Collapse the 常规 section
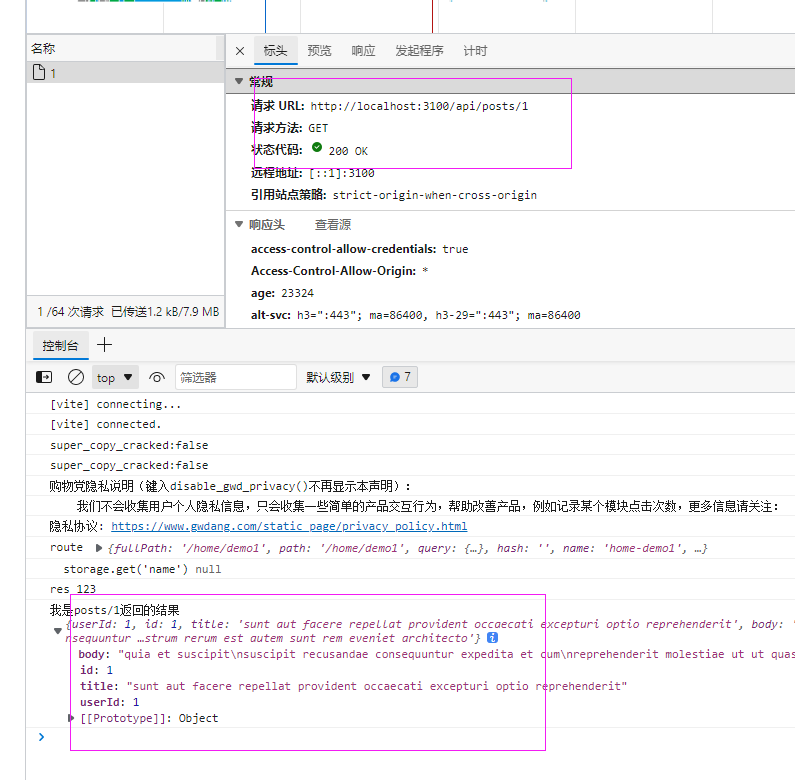 pos(239,81)
